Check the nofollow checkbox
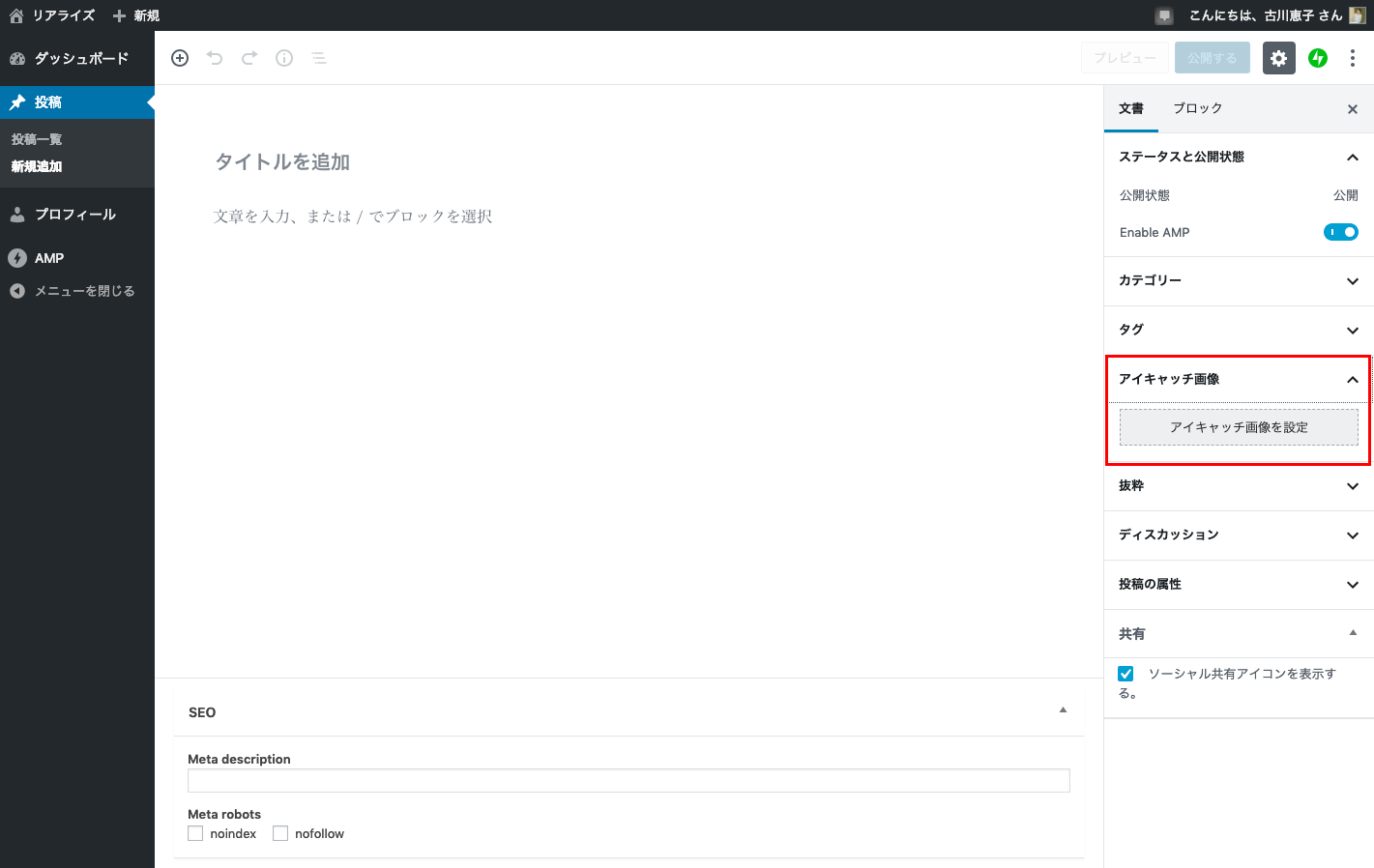 pyautogui.click(x=280, y=833)
